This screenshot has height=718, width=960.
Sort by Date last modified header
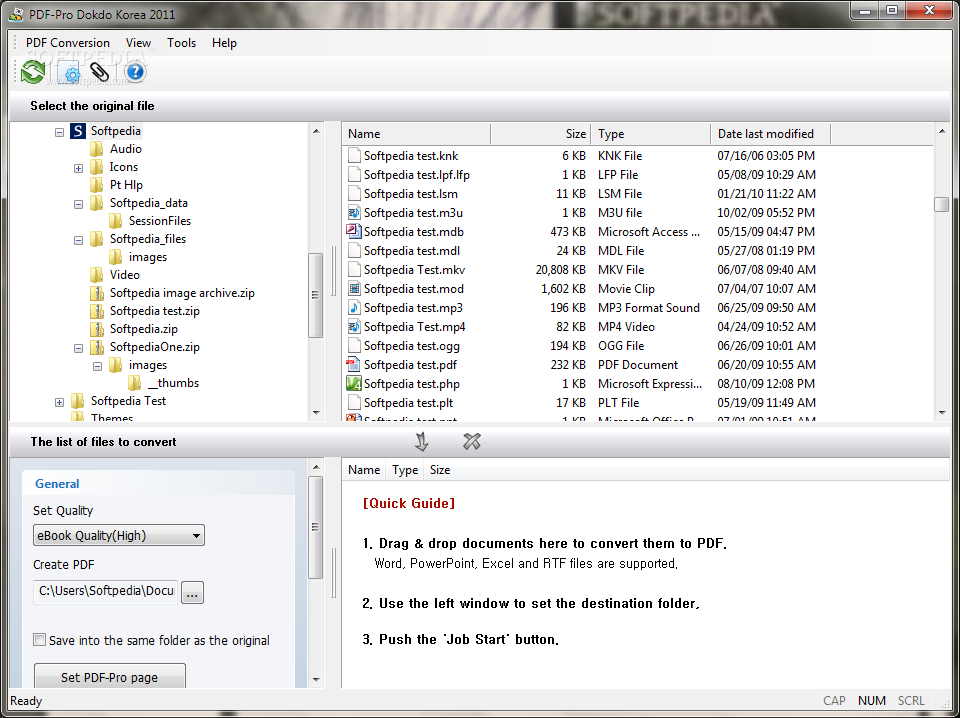771,133
